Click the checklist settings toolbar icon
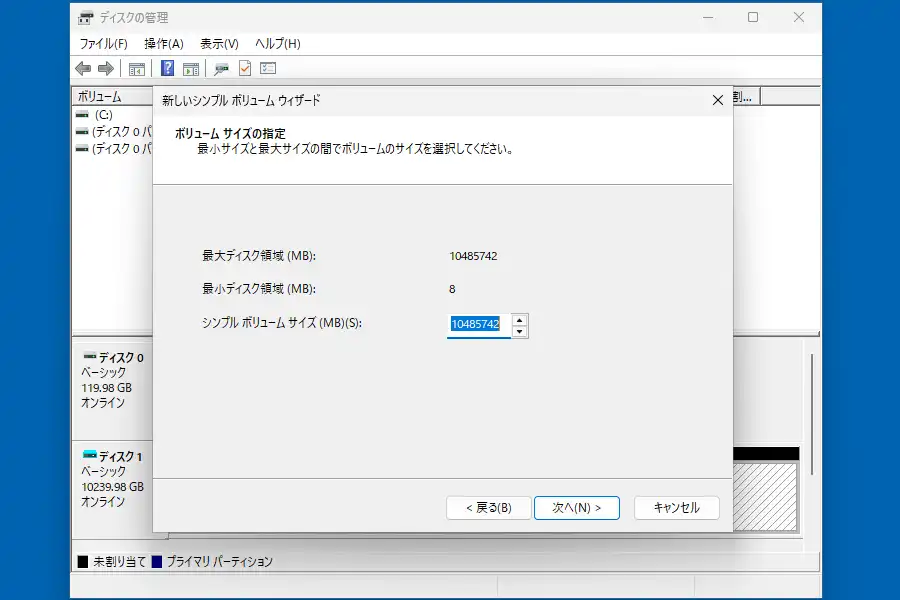The image size is (900, 600). [x=268, y=69]
